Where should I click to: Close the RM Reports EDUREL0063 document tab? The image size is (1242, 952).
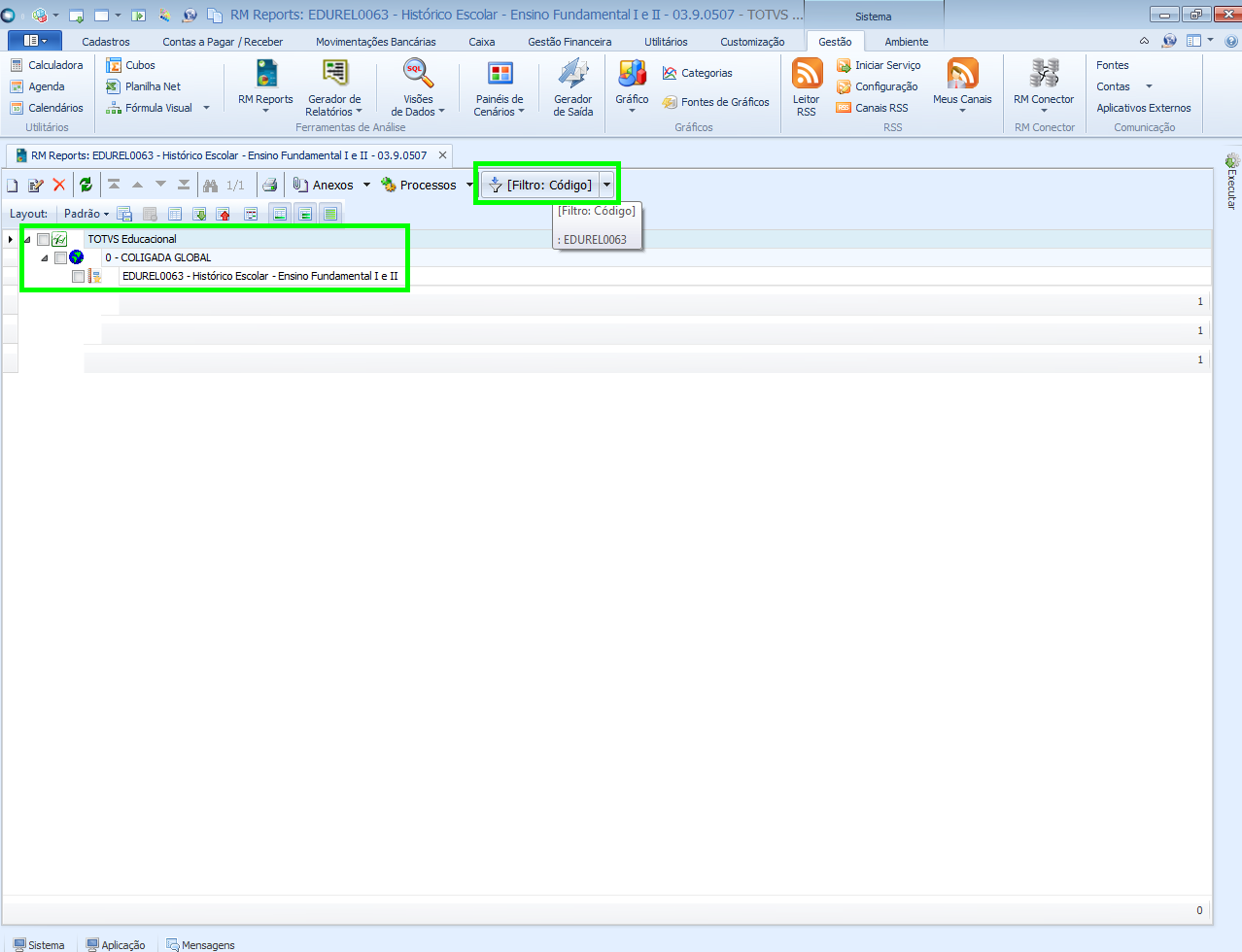point(442,155)
